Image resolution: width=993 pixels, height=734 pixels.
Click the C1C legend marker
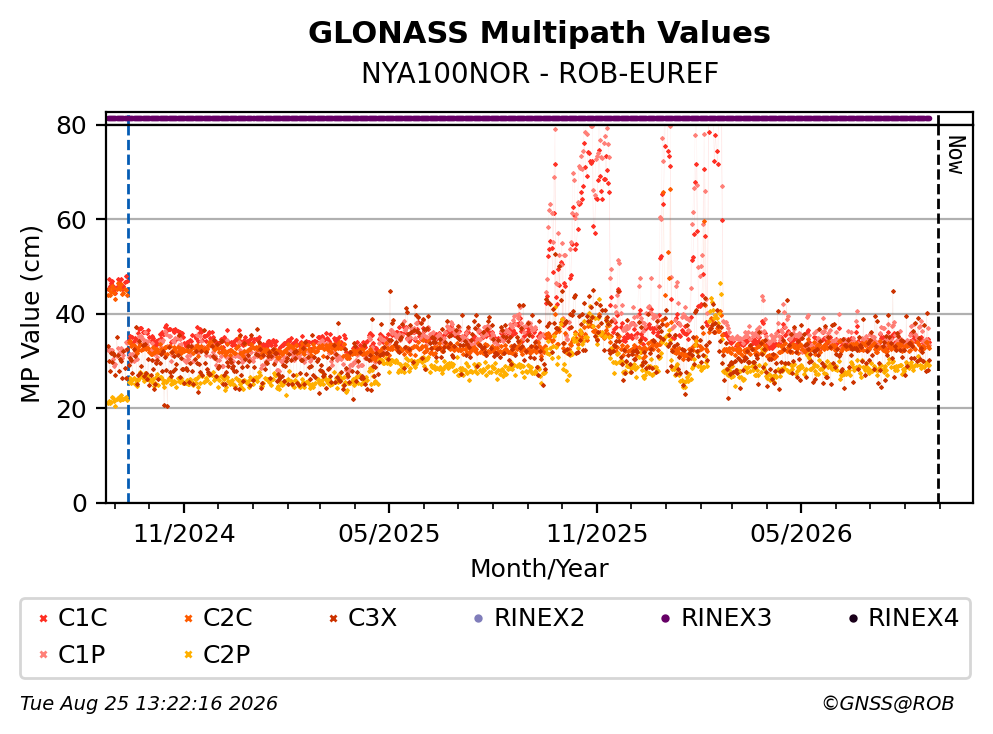(x=43, y=619)
